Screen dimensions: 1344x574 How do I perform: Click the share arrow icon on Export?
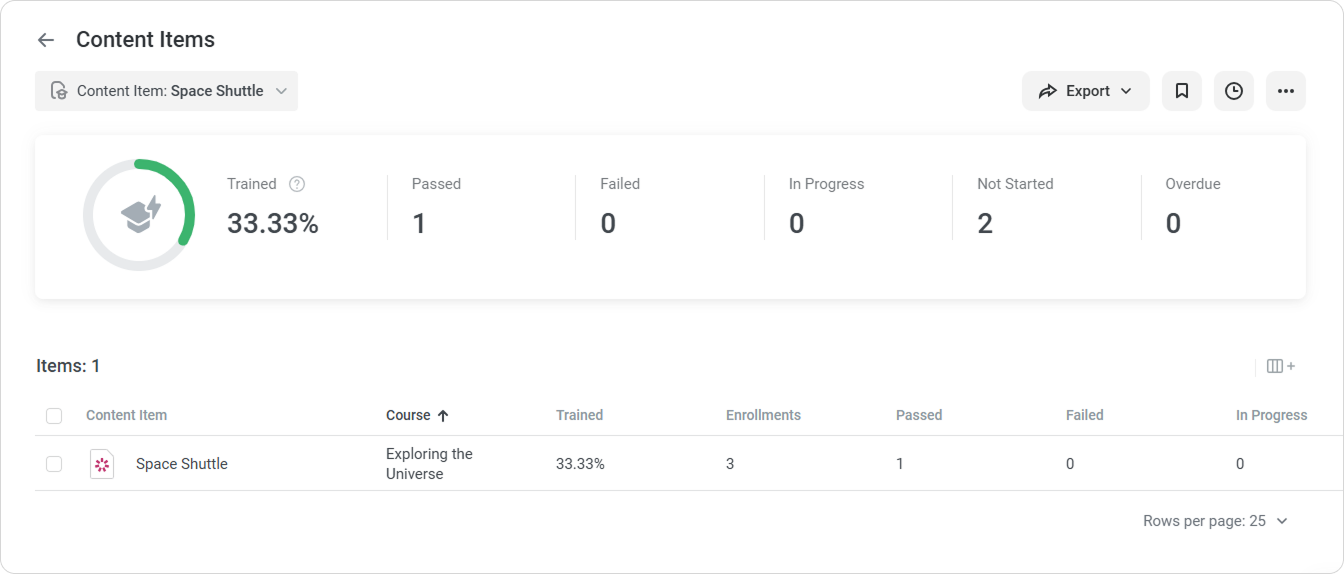[x=1047, y=91]
